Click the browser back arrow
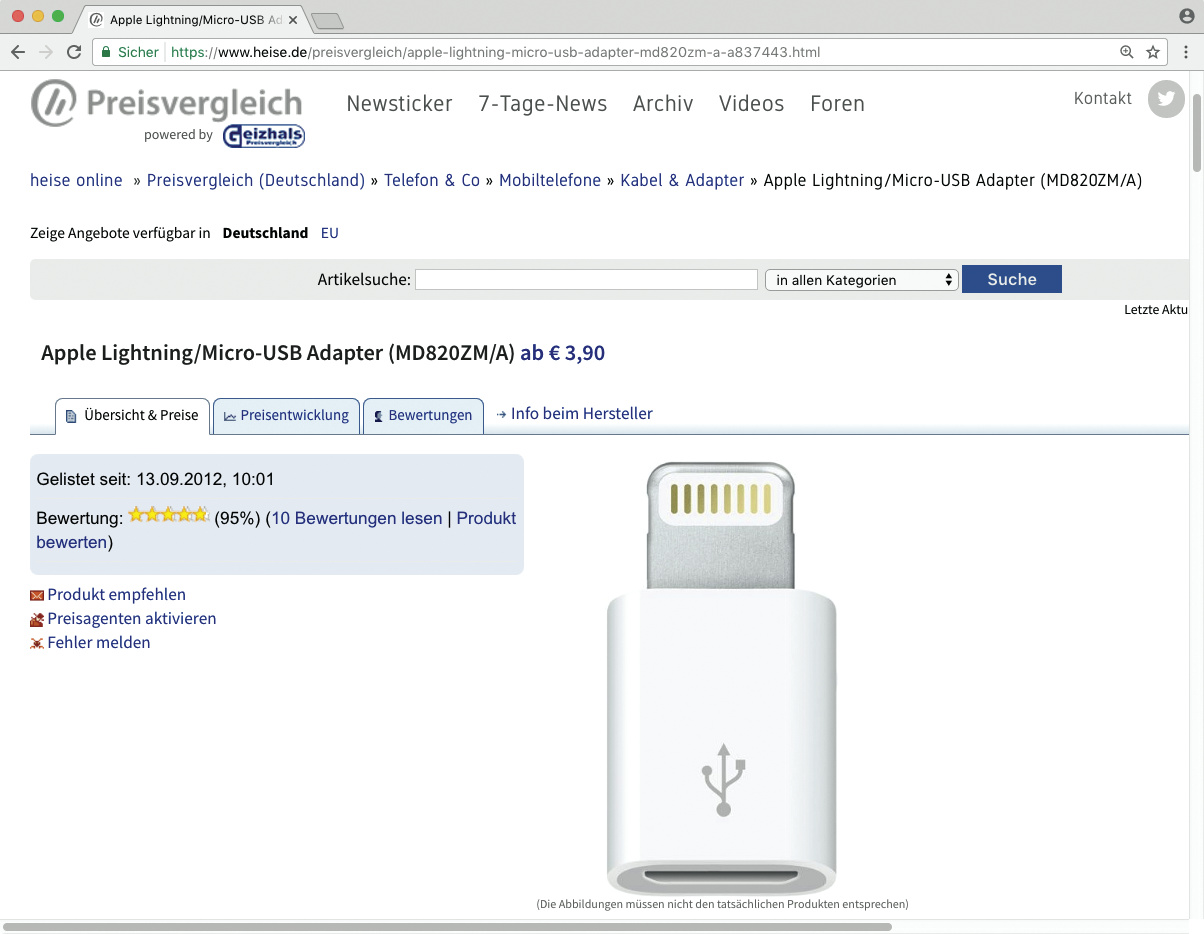1204x934 pixels. 17,52
